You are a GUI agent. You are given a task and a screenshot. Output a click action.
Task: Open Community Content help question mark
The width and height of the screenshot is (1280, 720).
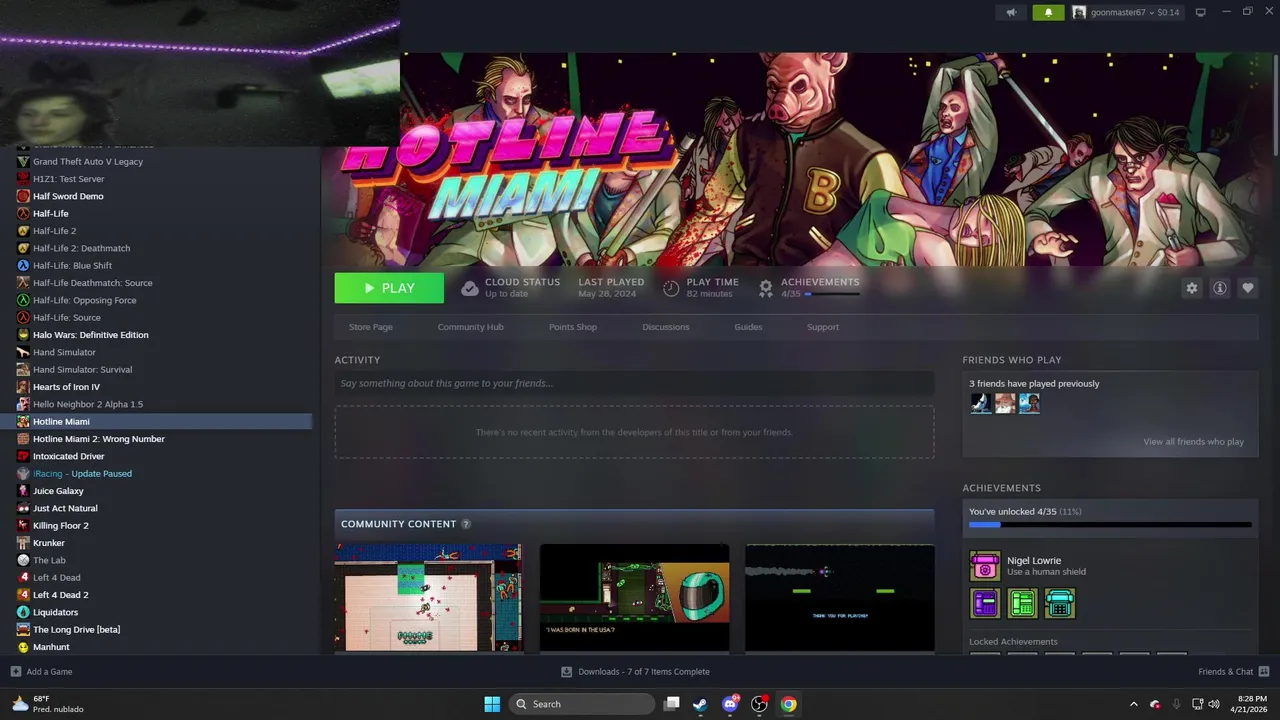coord(466,524)
